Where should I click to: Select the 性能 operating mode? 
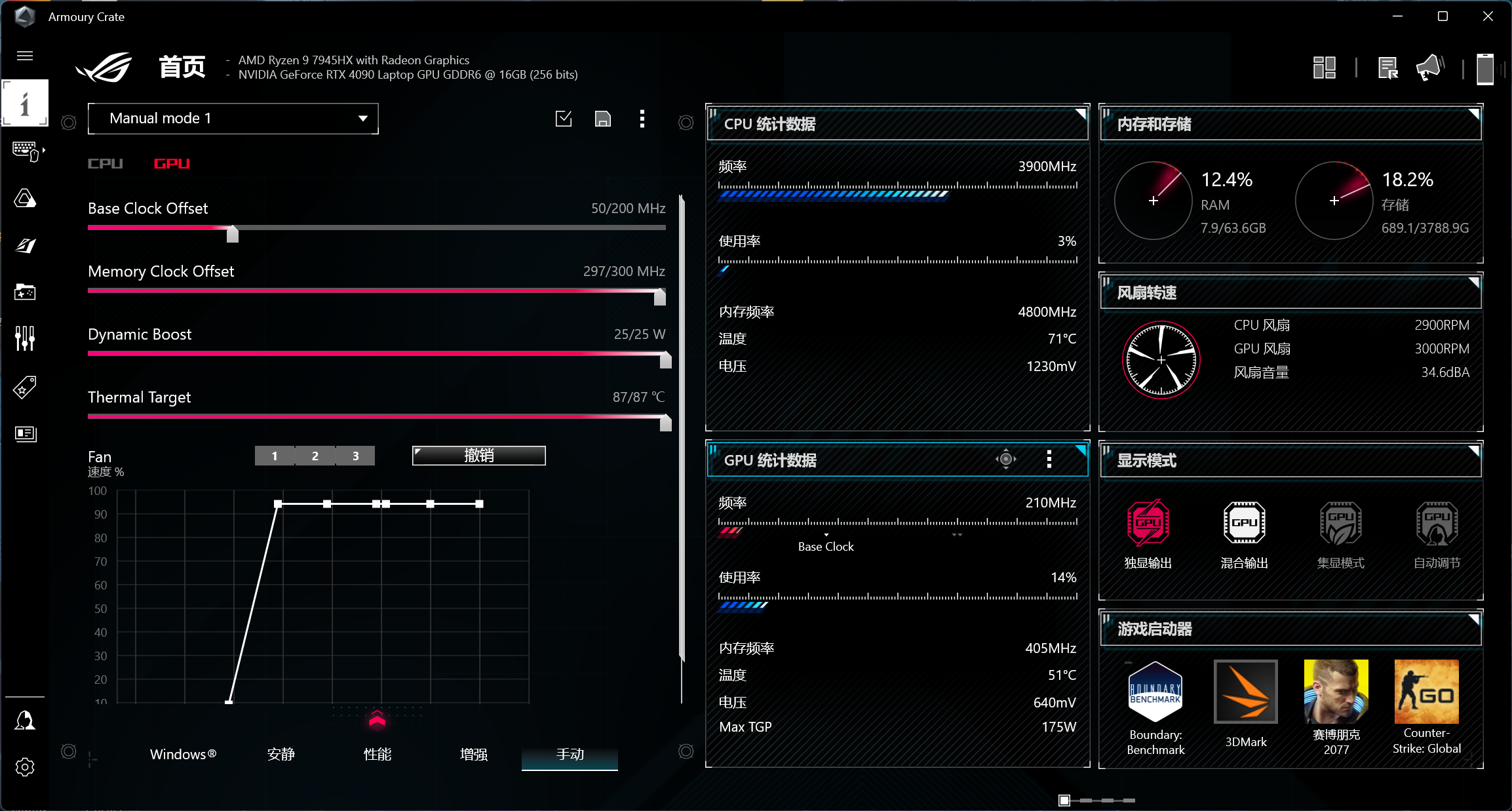[377, 754]
